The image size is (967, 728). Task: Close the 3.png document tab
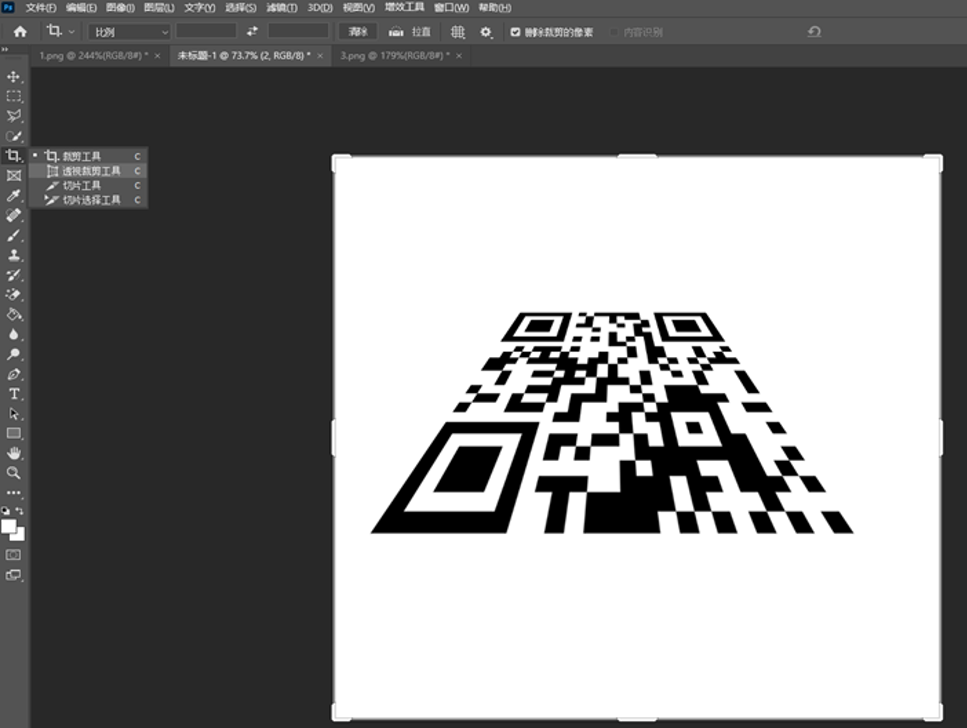459,56
